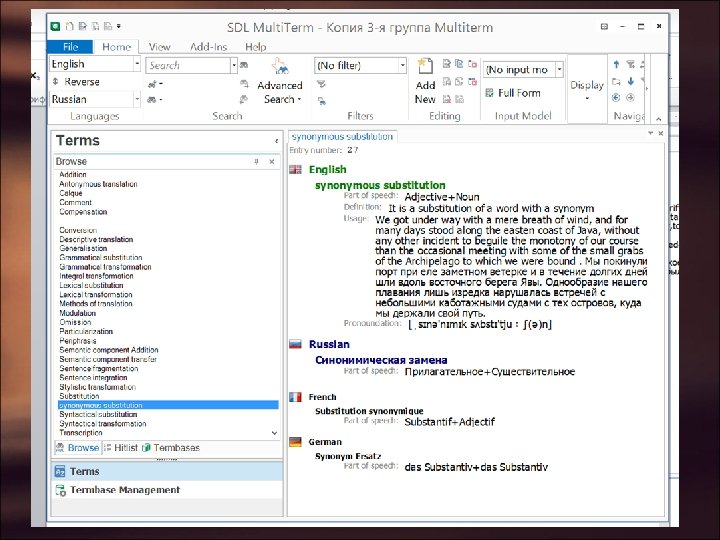
Task: Switch to the Home ribbon tab
Action: coord(116,47)
